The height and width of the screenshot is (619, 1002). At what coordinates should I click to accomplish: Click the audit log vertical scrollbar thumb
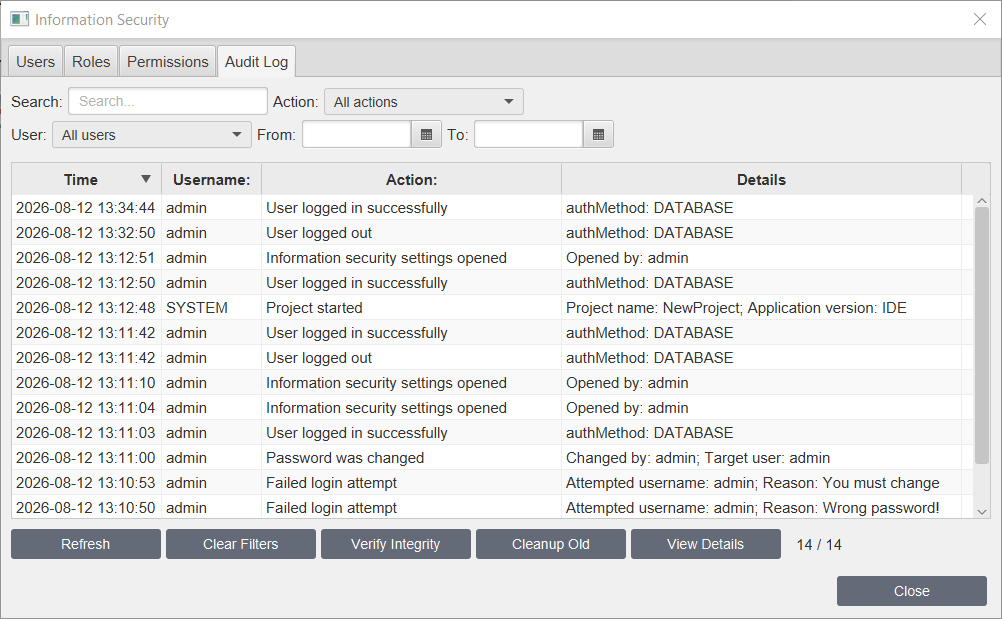982,335
